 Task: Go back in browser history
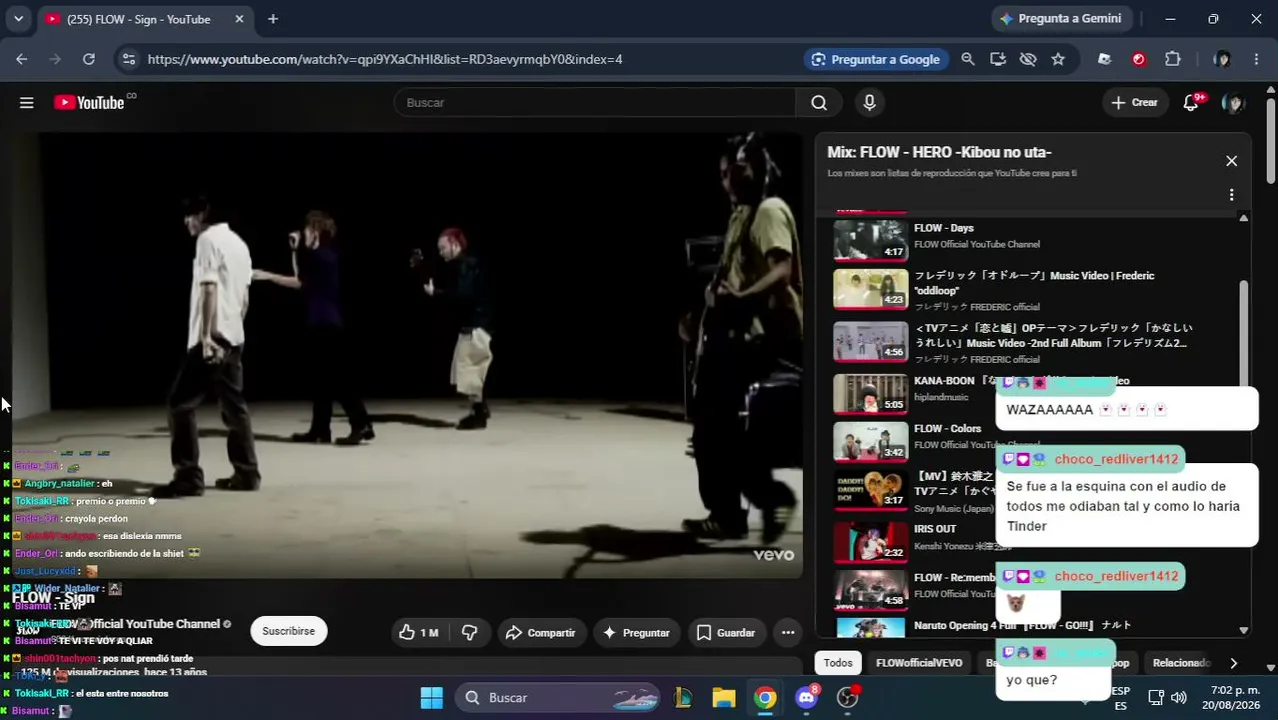[x=22, y=59]
